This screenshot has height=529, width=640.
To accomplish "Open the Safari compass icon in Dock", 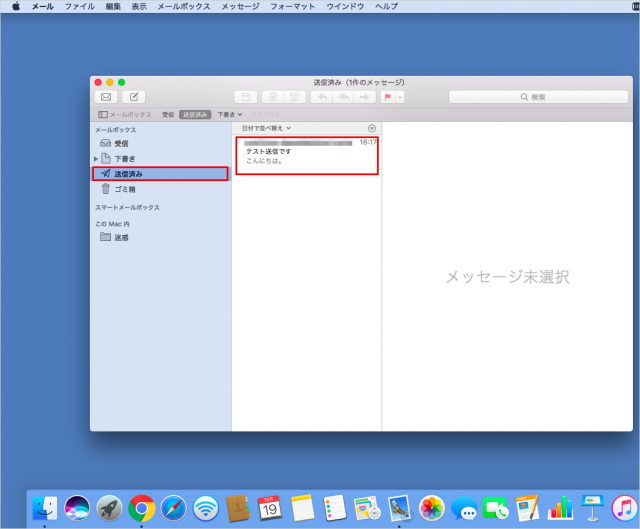I will [173, 507].
